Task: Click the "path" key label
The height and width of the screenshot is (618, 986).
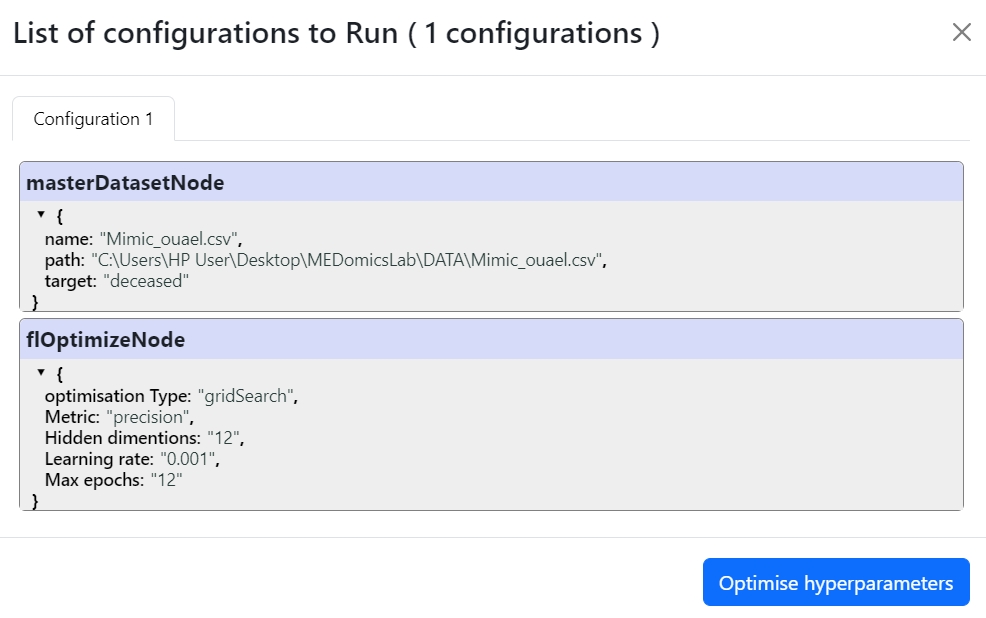Action: click(x=63, y=260)
